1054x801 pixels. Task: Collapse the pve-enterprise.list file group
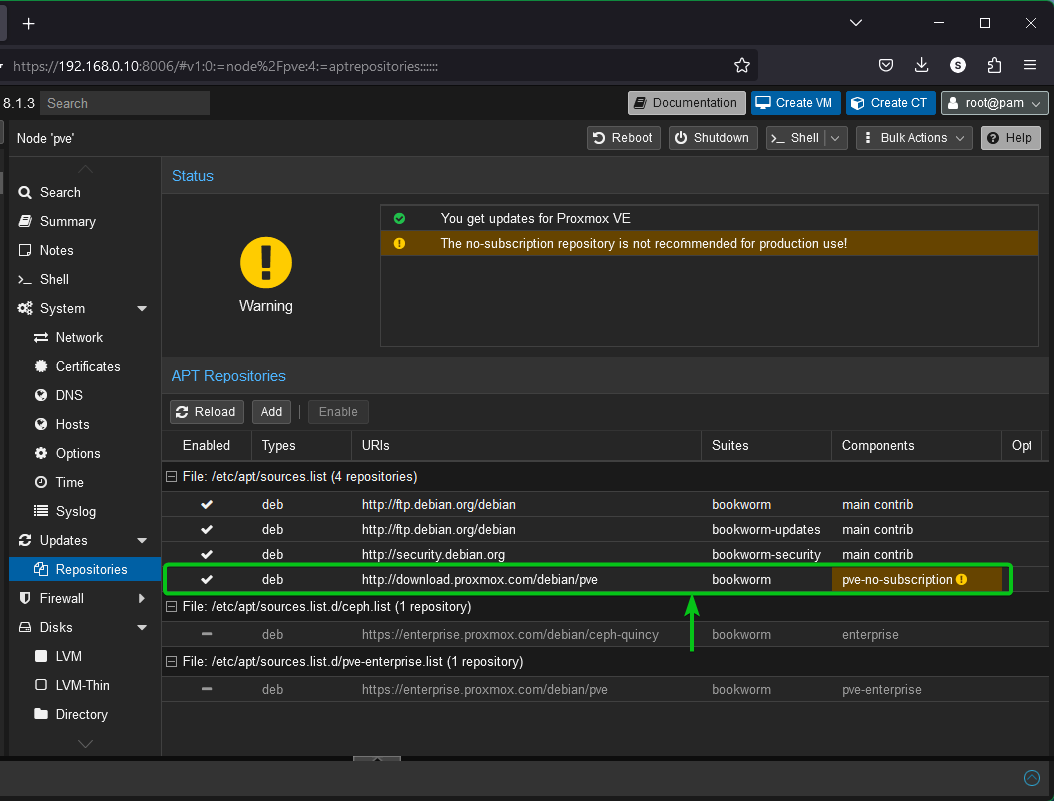coord(171,661)
